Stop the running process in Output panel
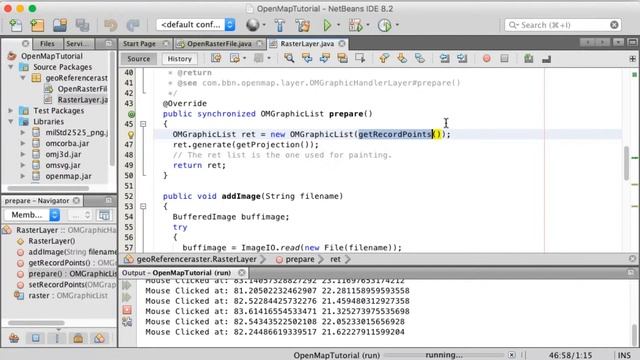Viewport: 640px width, 360px height. tap(127, 310)
